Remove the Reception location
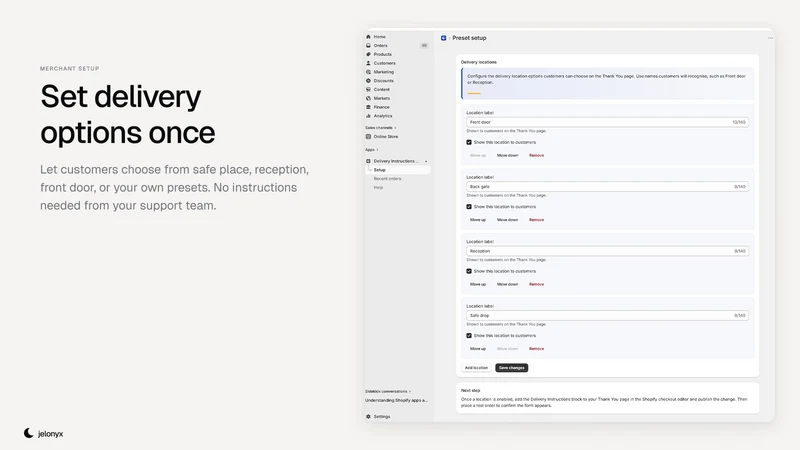Image resolution: width=800 pixels, height=450 pixels. click(x=536, y=284)
